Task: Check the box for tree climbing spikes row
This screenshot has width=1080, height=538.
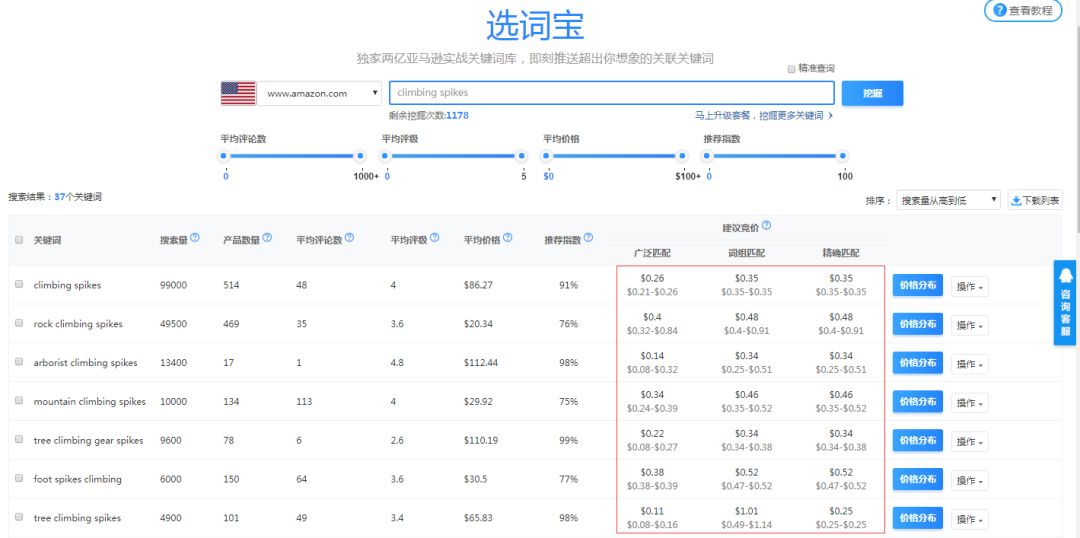Action: pyautogui.click(x=19, y=516)
